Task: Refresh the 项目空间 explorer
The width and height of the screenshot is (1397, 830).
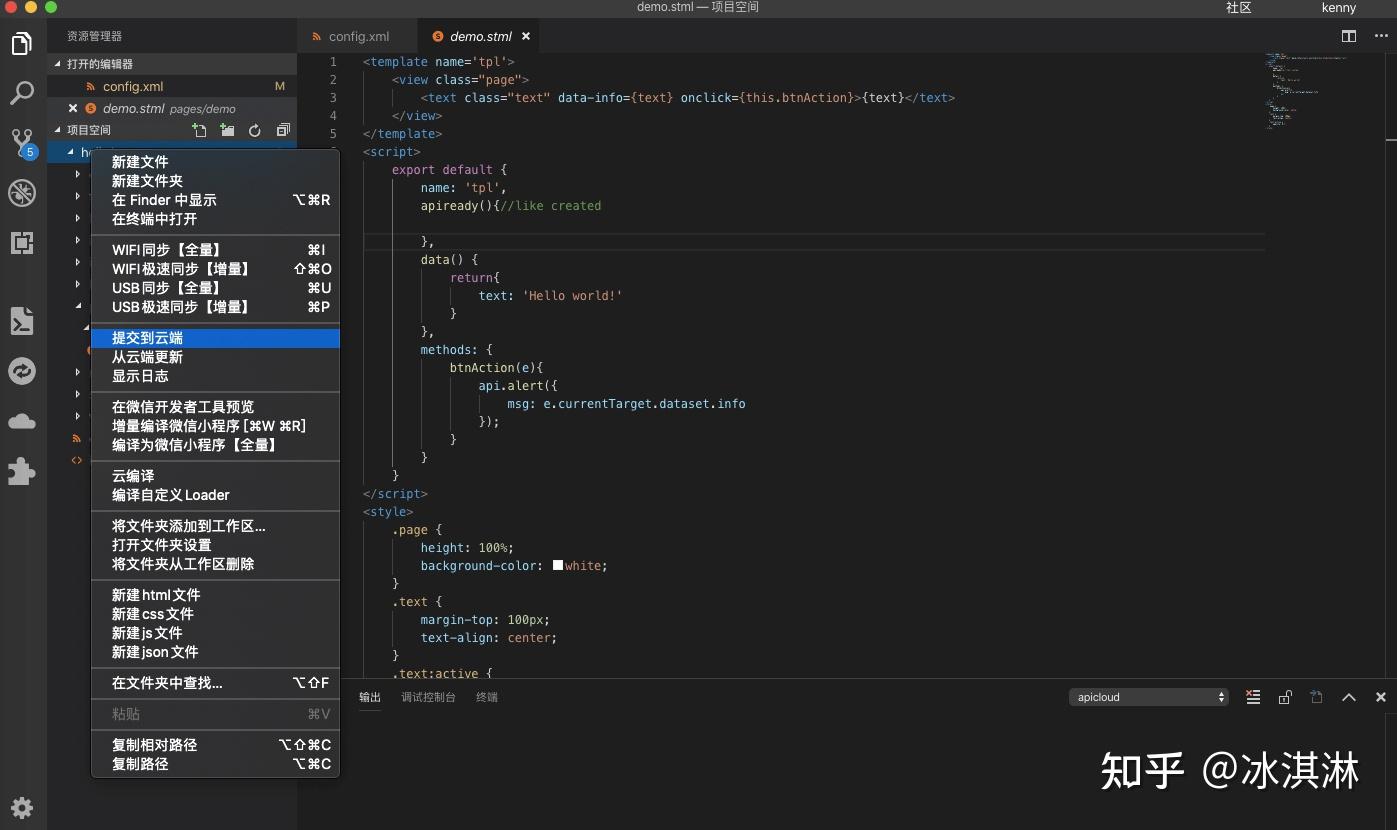Action: [255, 130]
